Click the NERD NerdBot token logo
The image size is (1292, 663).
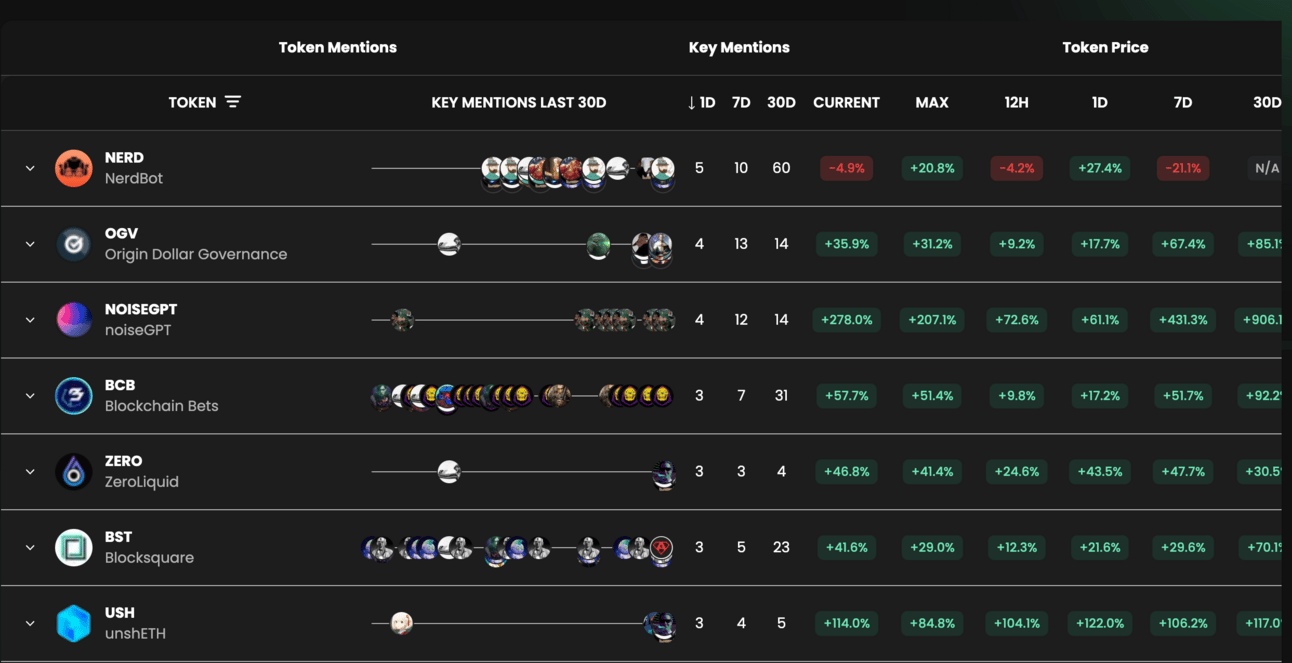[74, 168]
